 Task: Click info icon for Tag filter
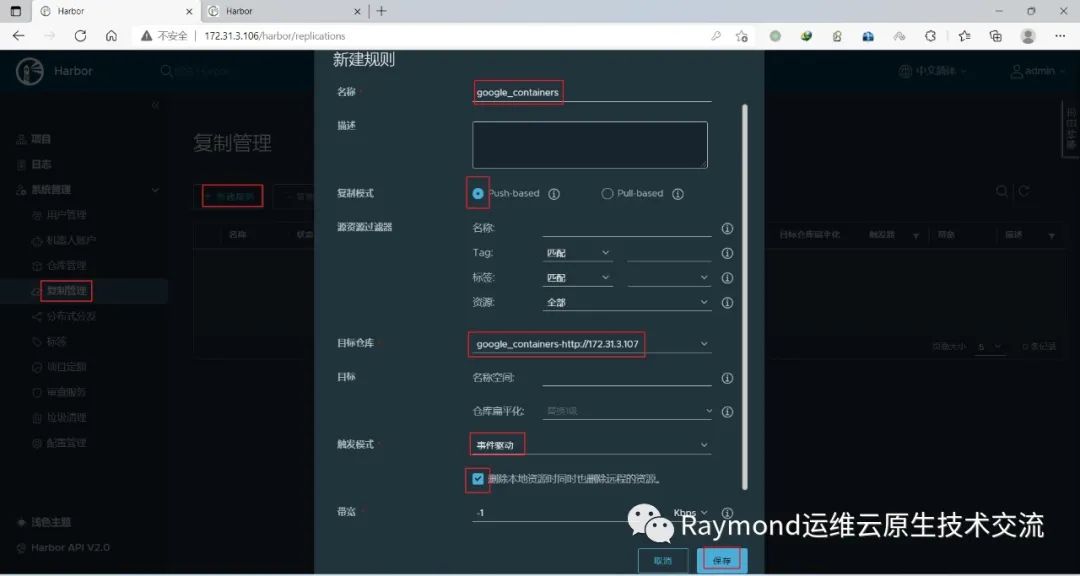tap(727, 254)
